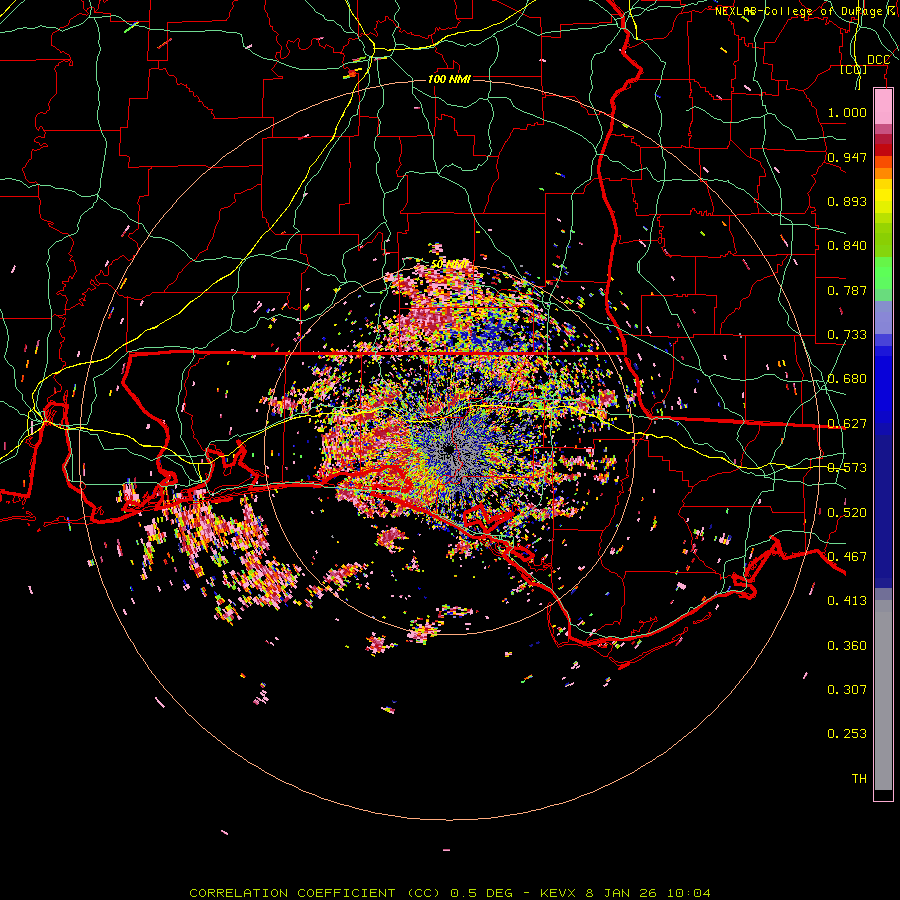
Task: Click the gray low-value color bar segment
Action: click(883, 695)
